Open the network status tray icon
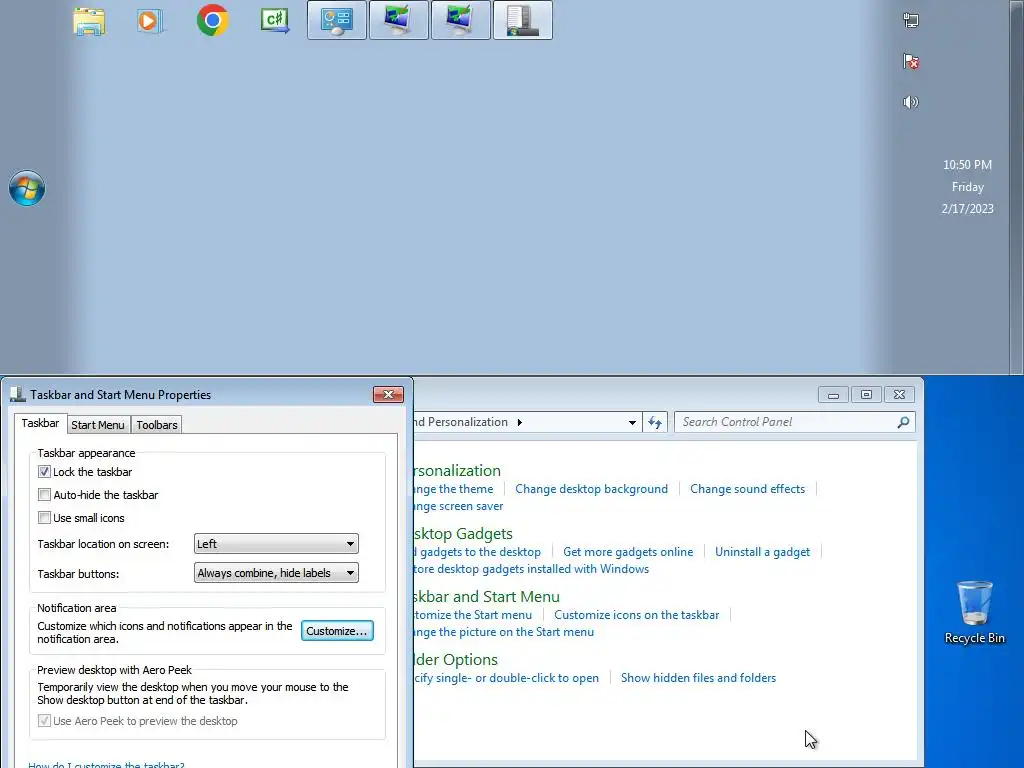This screenshot has height=768, width=1024. pyautogui.click(x=911, y=20)
